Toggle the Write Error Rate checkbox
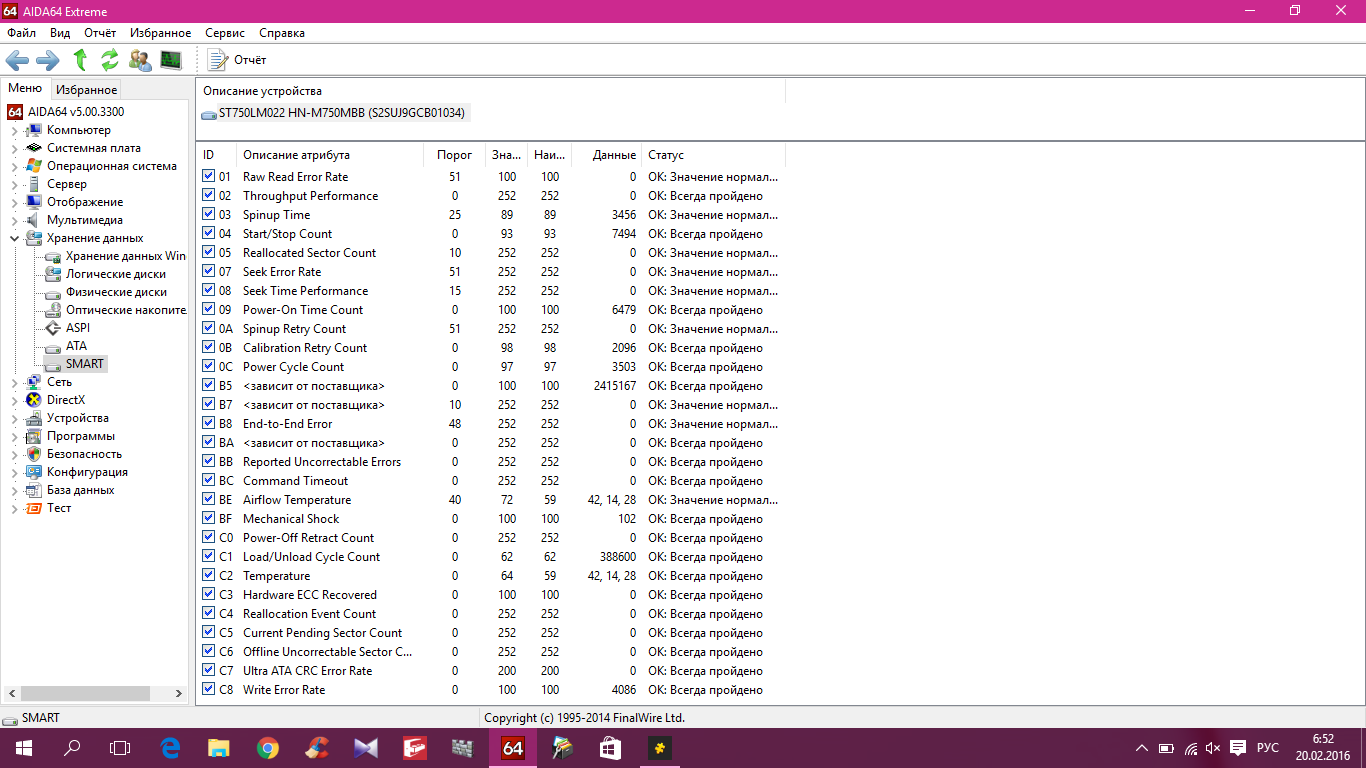Viewport: 1366px width, 768px height. (x=208, y=690)
